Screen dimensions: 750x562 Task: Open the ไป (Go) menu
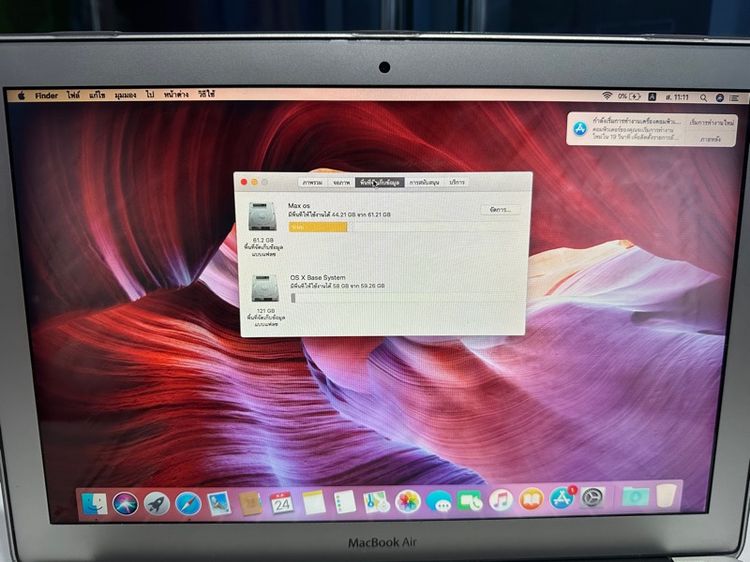[x=150, y=95]
